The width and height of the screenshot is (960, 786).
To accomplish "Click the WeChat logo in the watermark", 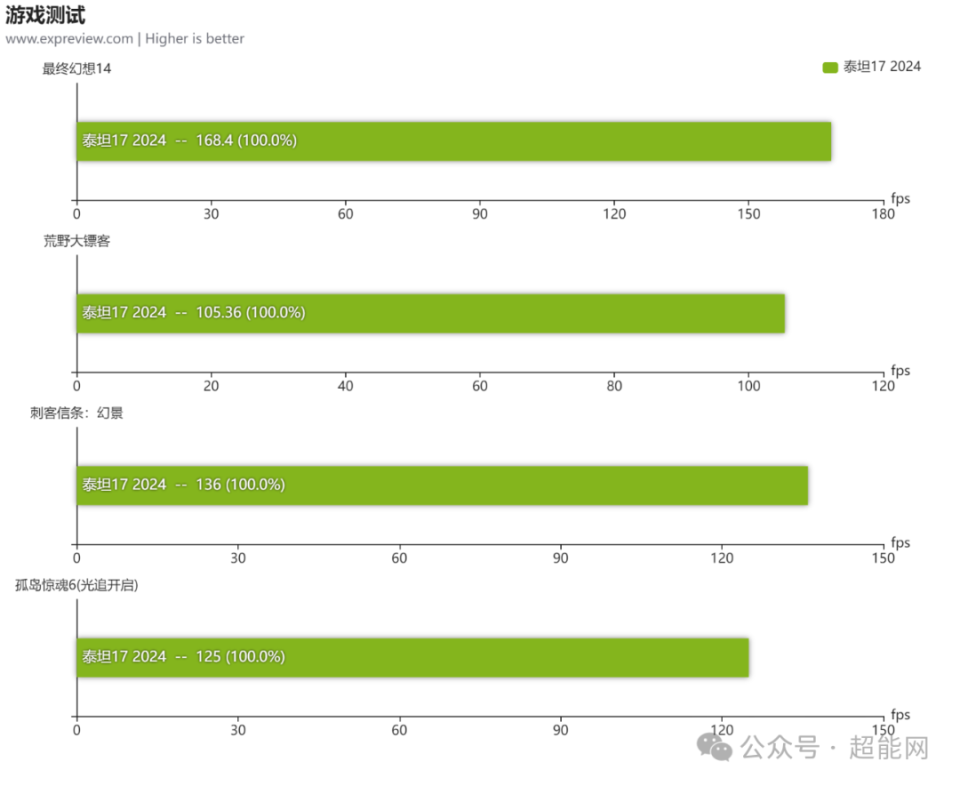I will pos(715,746).
